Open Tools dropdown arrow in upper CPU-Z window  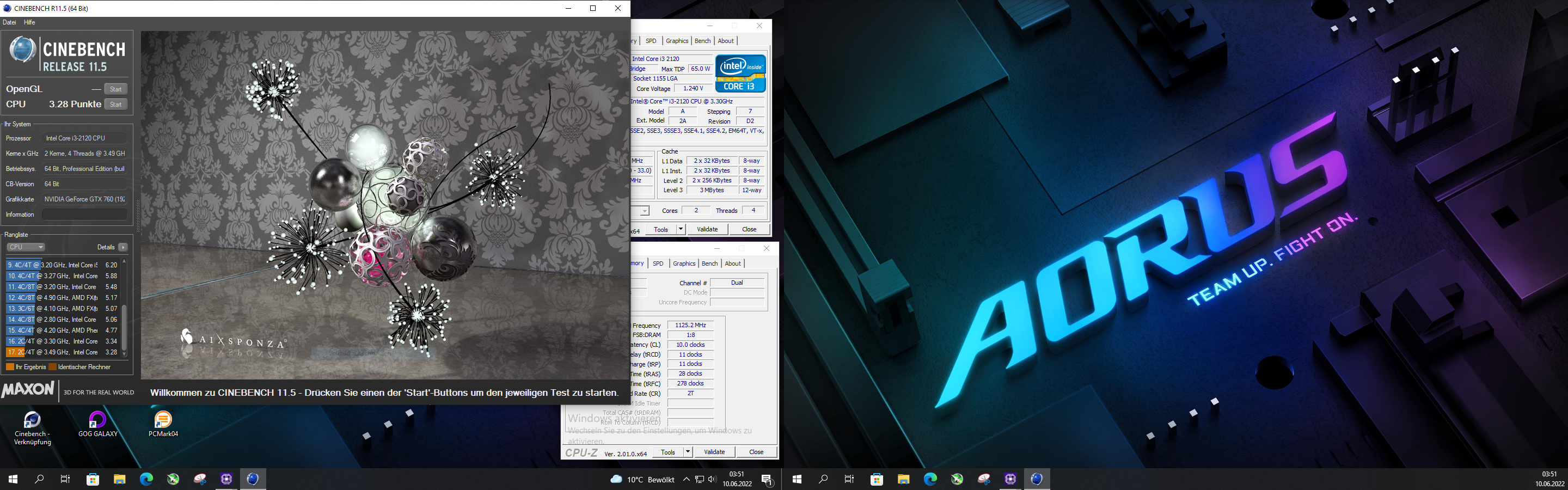pos(681,229)
